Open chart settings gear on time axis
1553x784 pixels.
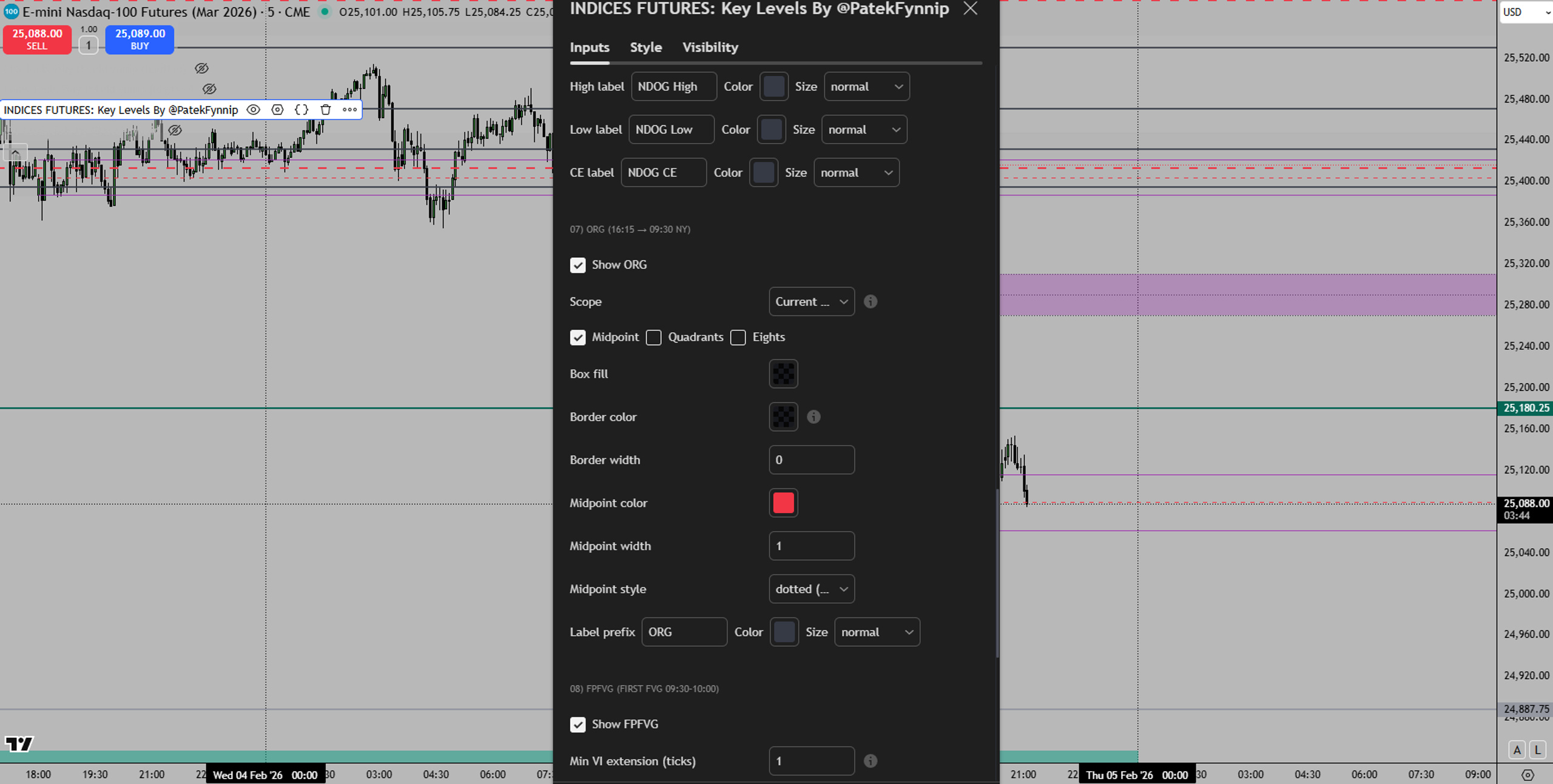click(1528, 775)
